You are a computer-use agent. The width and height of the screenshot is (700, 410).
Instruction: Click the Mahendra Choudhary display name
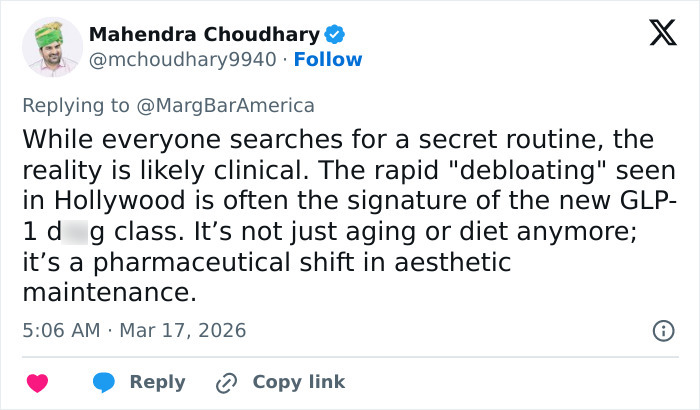[x=204, y=35]
